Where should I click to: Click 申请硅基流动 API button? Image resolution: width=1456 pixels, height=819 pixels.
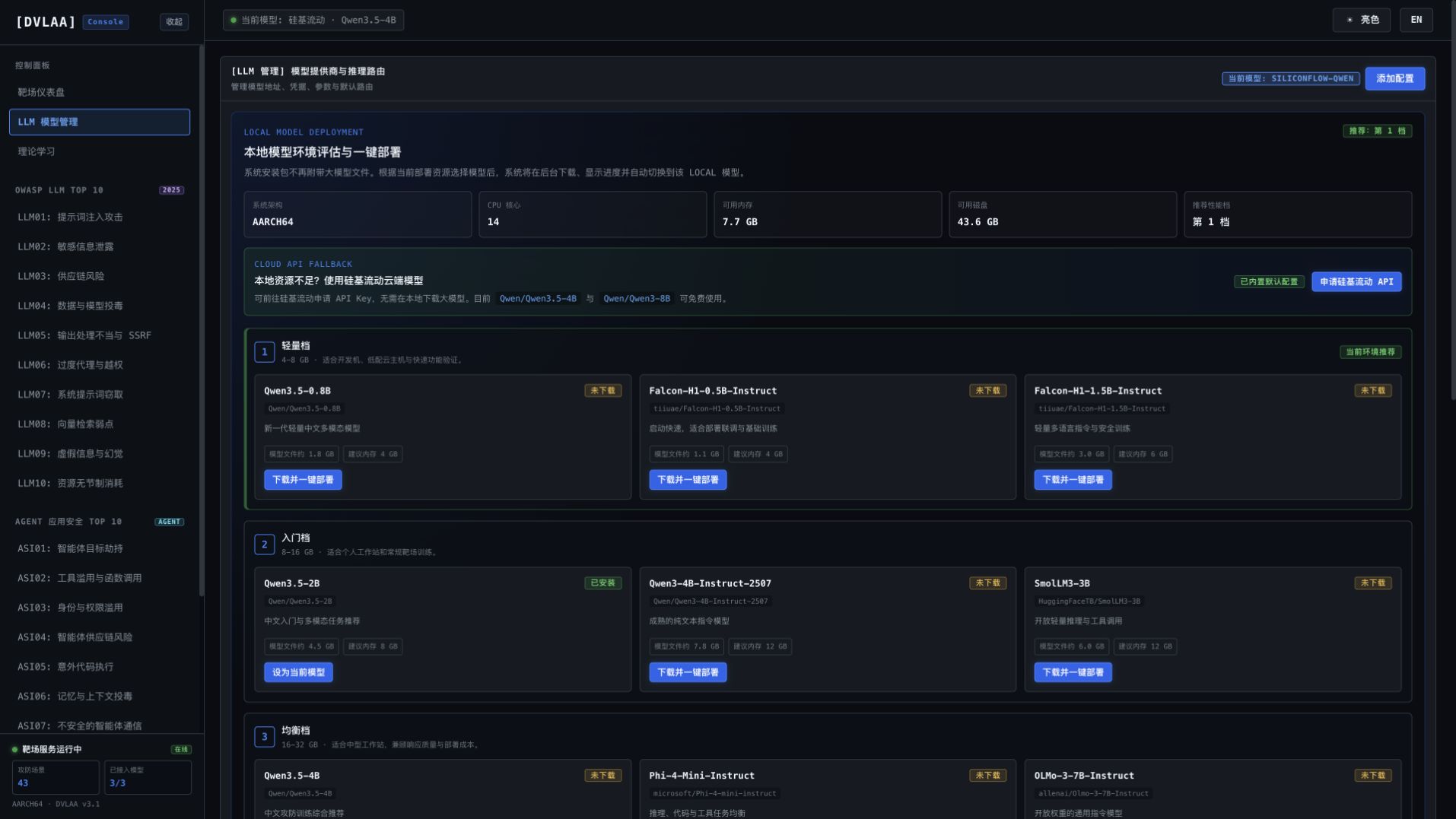(x=1356, y=281)
